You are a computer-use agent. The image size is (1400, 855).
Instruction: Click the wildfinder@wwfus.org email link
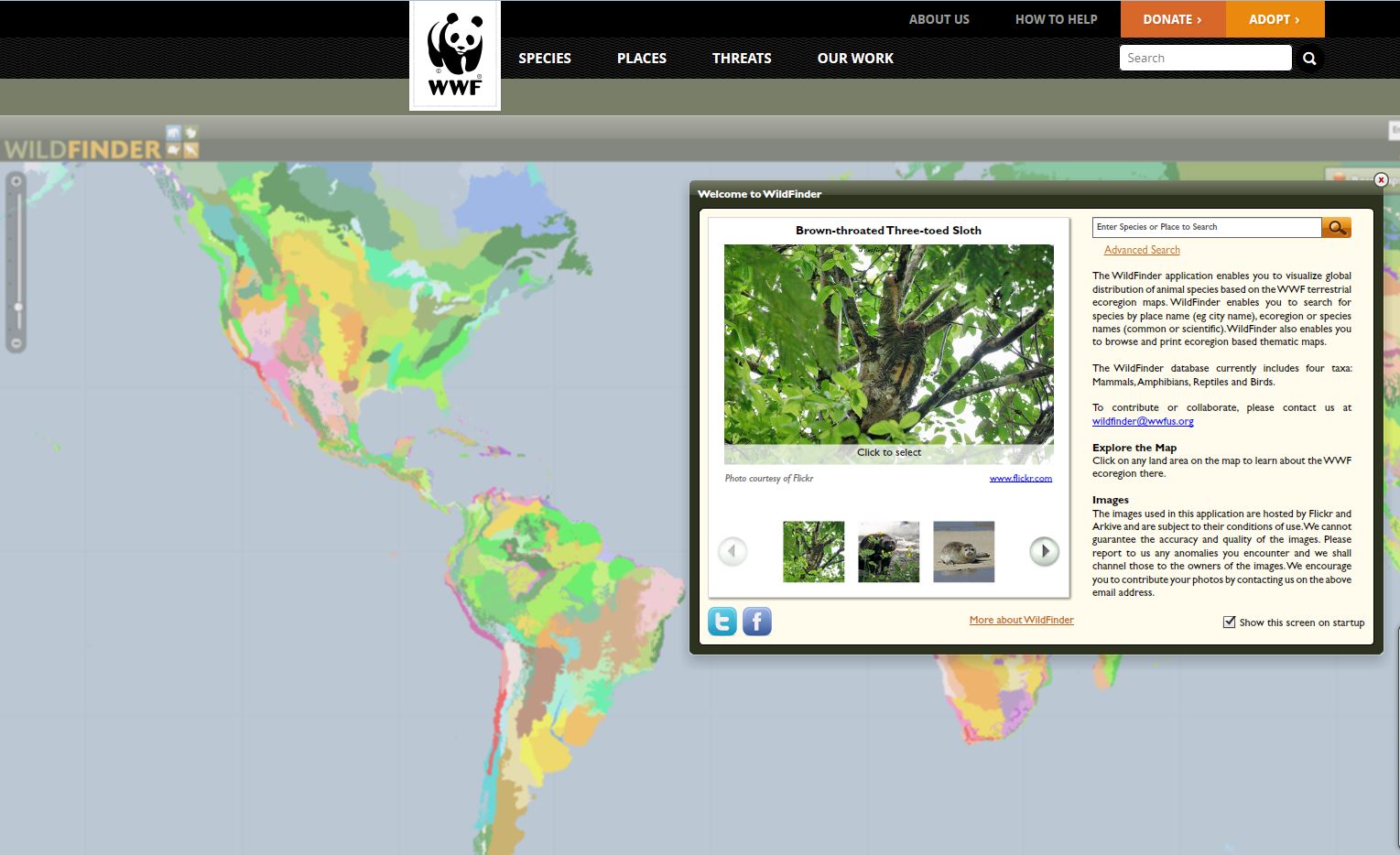[1143, 421]
